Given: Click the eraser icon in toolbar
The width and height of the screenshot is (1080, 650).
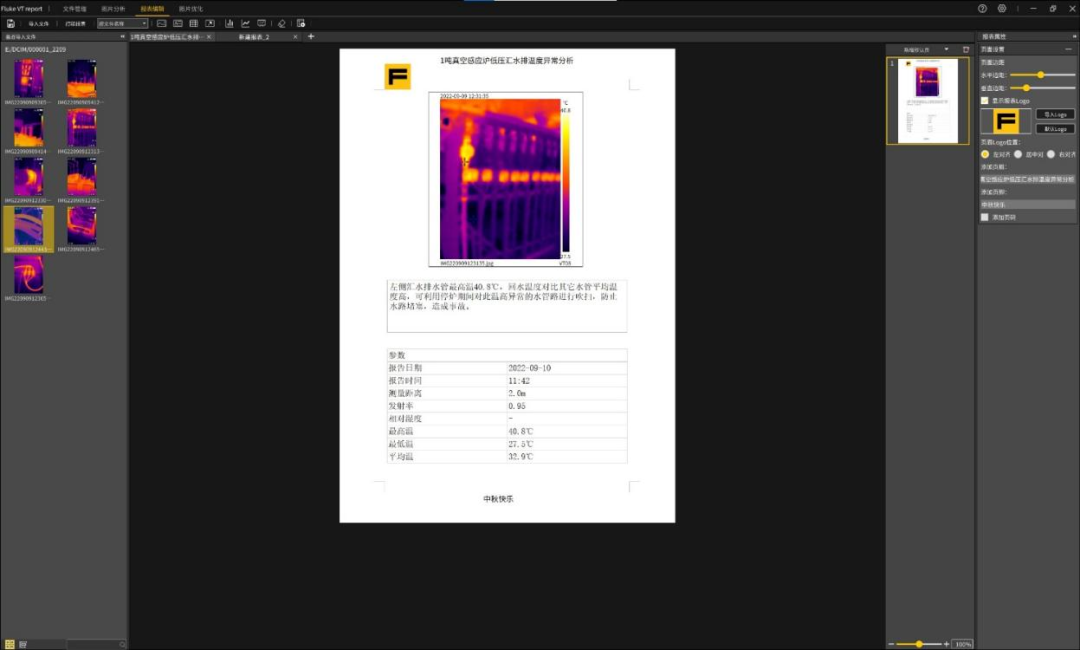Looking at the screenshot, I should (x=281, y=23).
